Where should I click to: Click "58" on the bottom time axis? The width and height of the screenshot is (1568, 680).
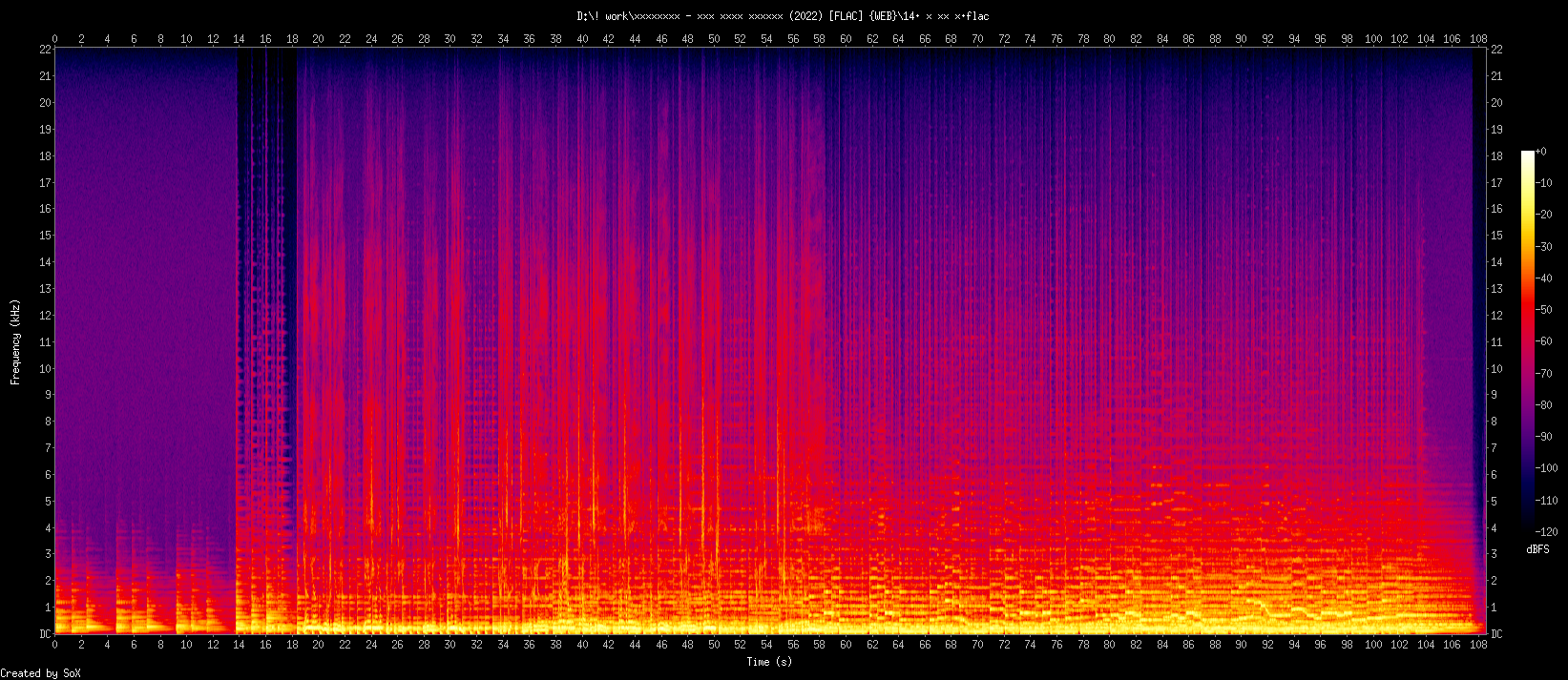point(819,645)
